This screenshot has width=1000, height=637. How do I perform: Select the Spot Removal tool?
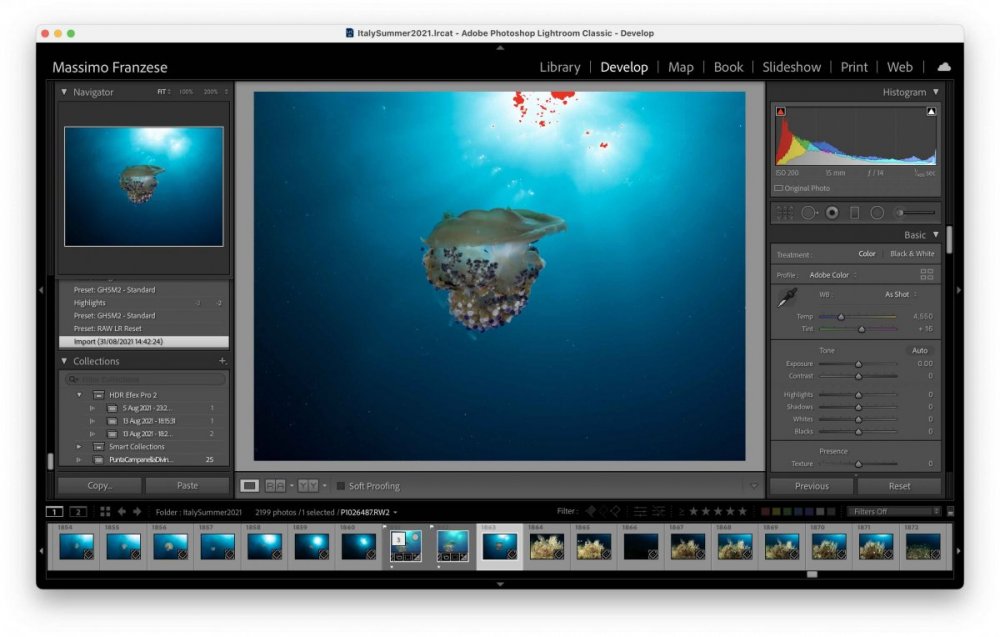[809, 213]
